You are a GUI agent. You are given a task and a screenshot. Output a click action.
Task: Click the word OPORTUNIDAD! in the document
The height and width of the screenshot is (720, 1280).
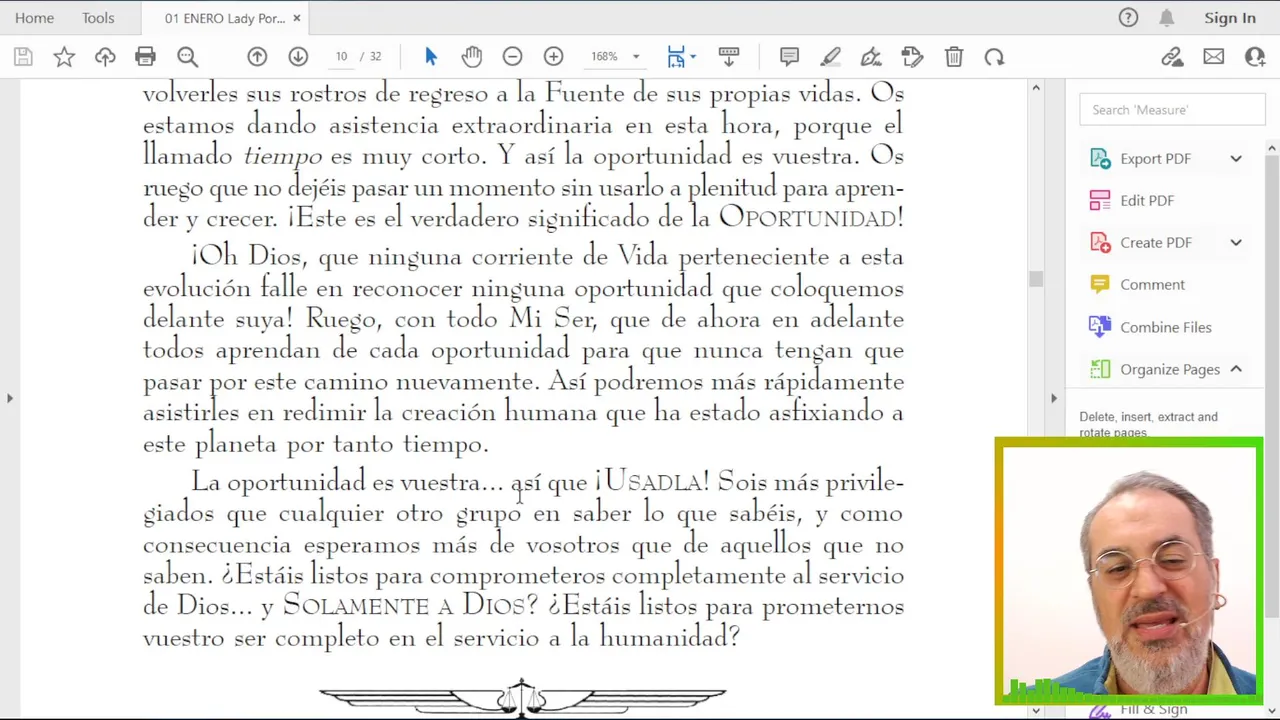click(811, 218)
